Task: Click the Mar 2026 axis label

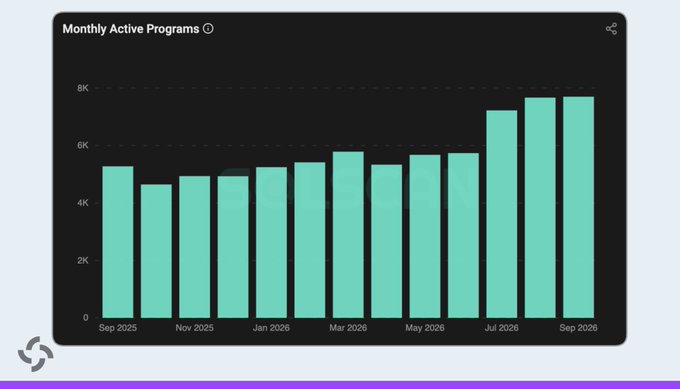Action: point(348,328)
